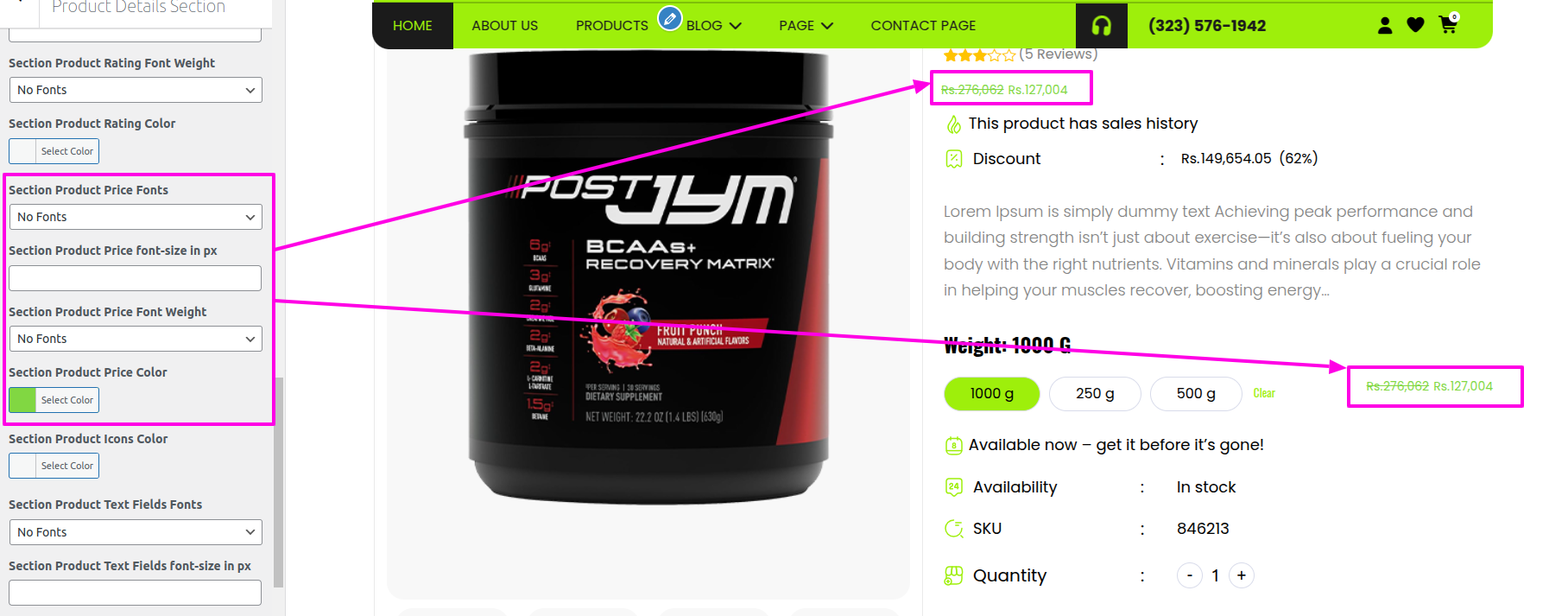Focus the Price font-size in px field
This screenshot has width=1568, height=616.
[x=136, y=278]
